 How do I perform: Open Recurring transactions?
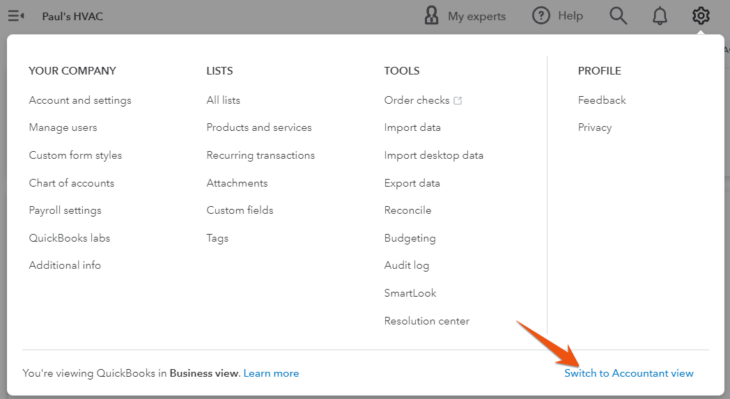click(x=261, y=156)
